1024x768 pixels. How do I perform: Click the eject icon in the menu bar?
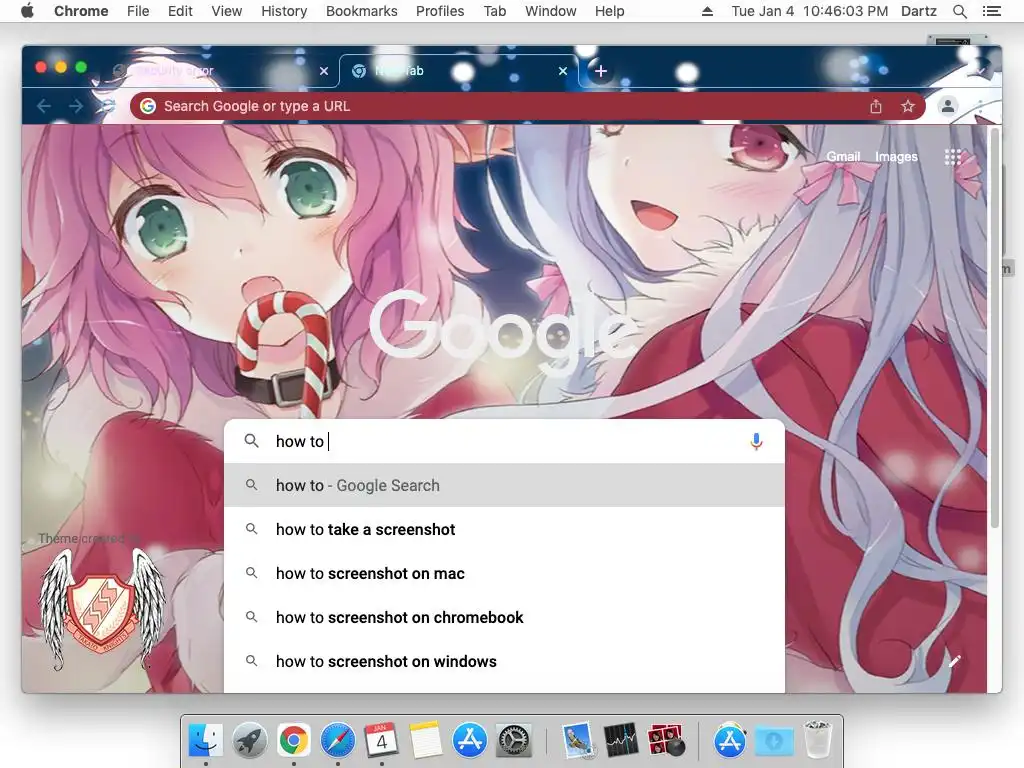(x=707, y=11)
